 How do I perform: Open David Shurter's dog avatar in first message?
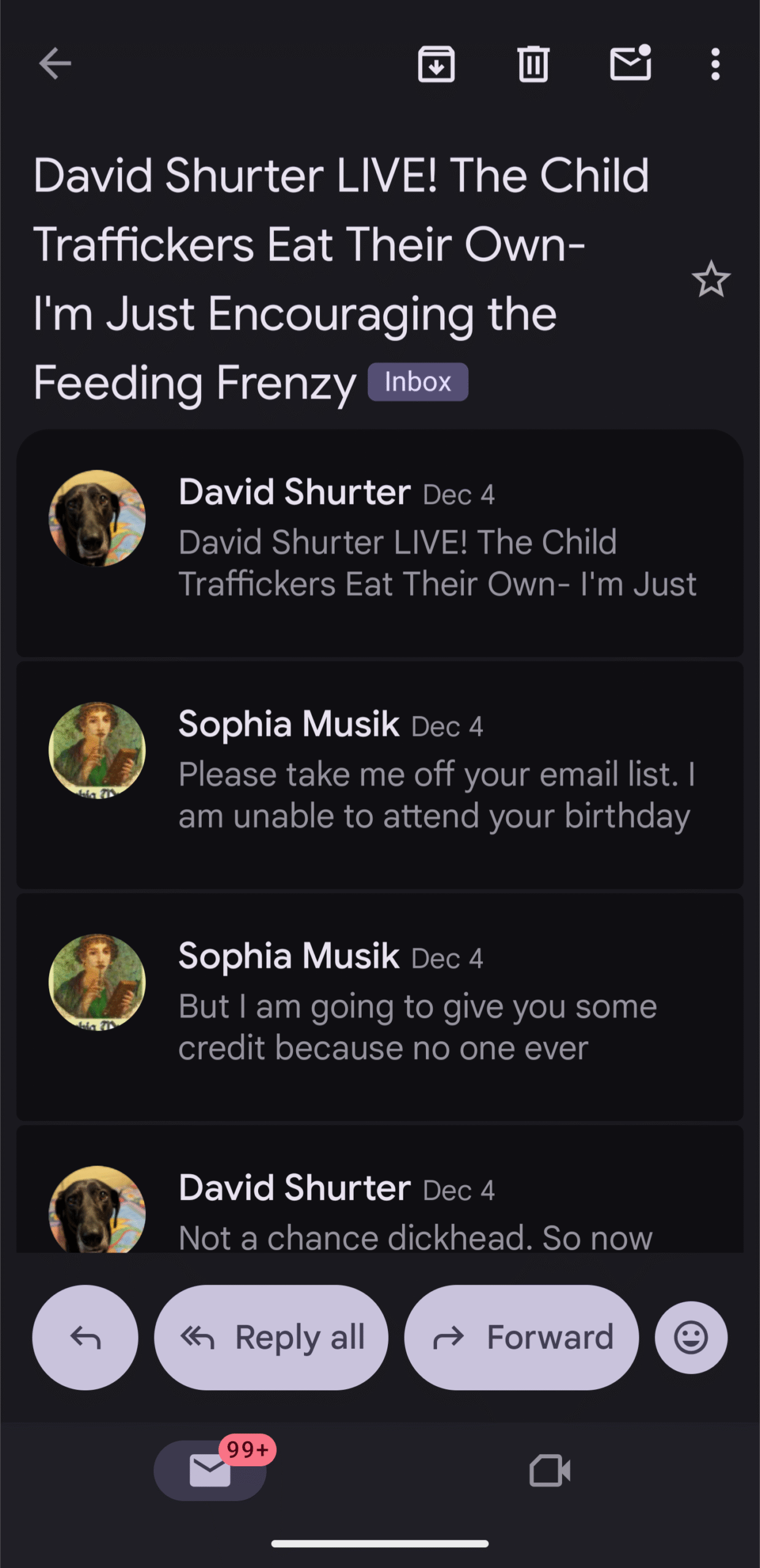point(97,518)
